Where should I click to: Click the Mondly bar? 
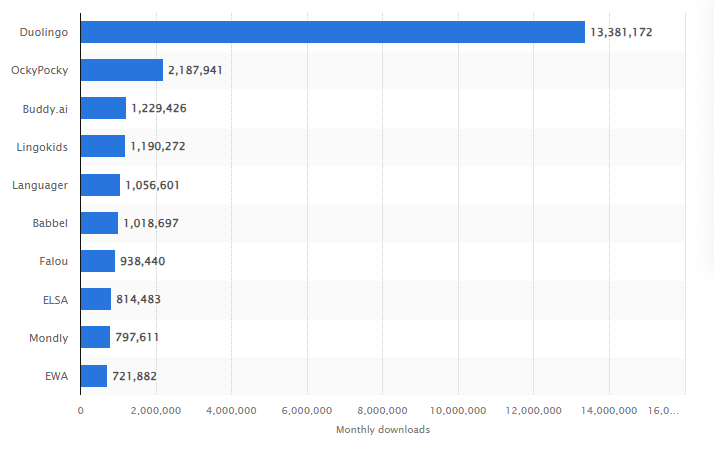click(x=96, y=337)
